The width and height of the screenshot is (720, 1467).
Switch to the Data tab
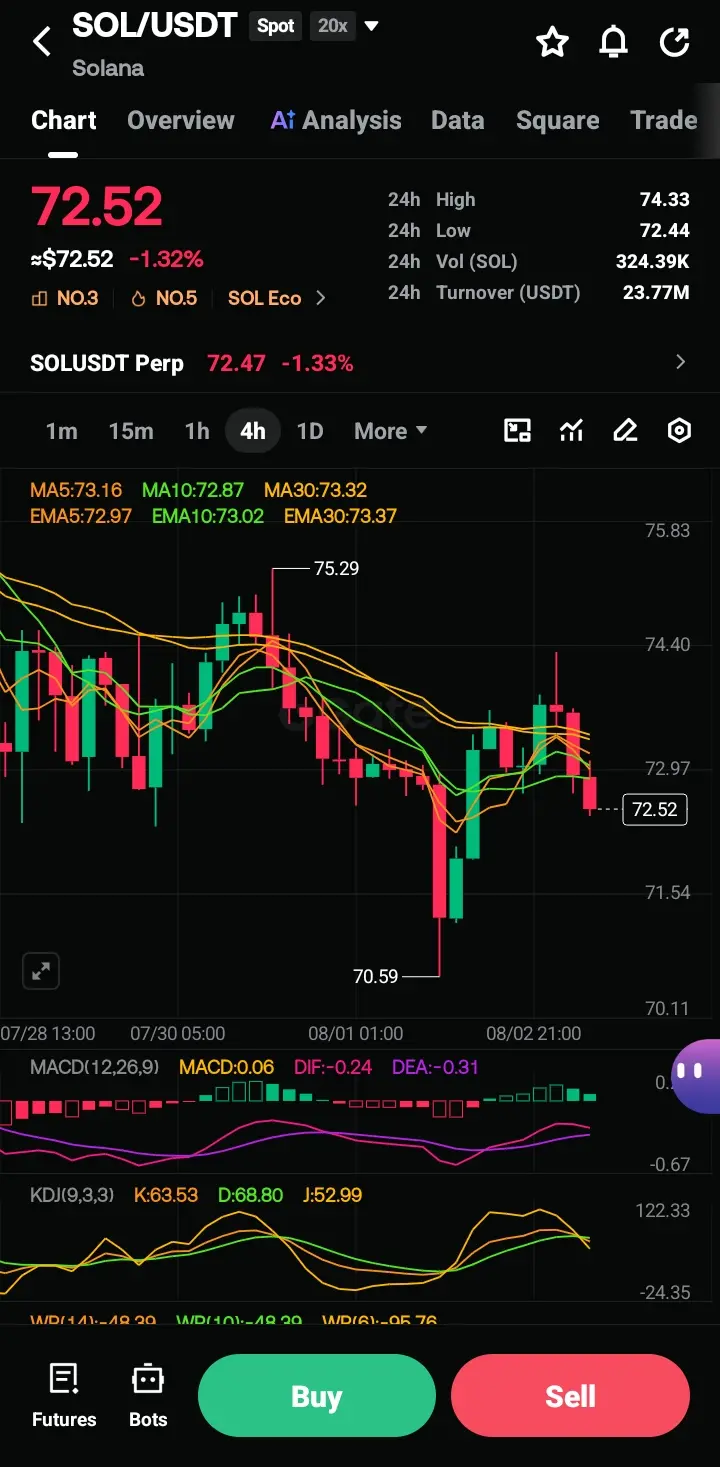pos(458,121)
